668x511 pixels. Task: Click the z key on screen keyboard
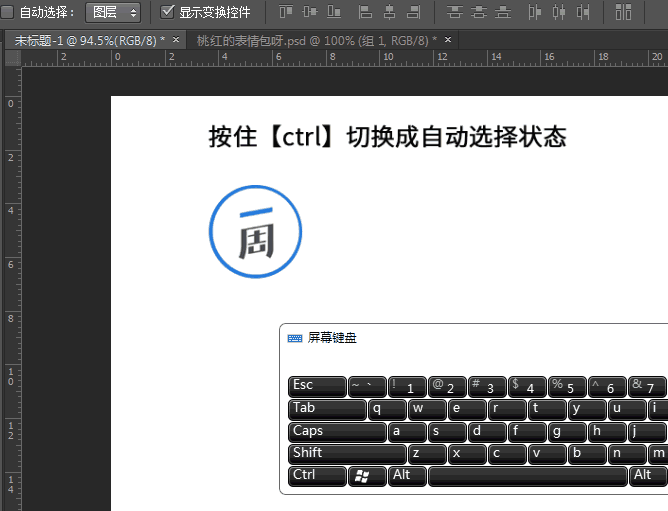[427, 454]
